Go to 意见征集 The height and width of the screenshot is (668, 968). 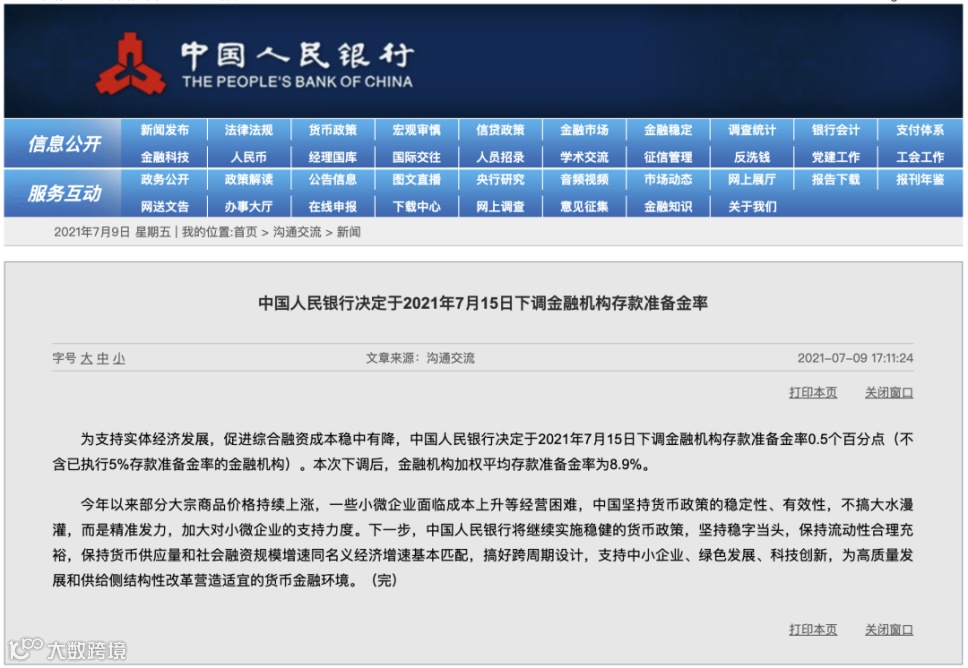584,206
